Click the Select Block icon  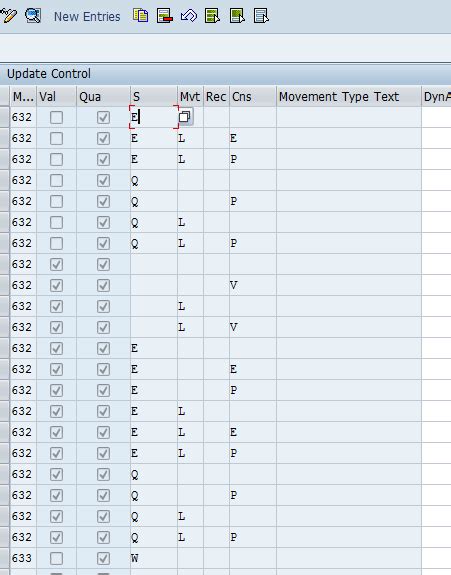pyautogui.click(x=237, y=16)
